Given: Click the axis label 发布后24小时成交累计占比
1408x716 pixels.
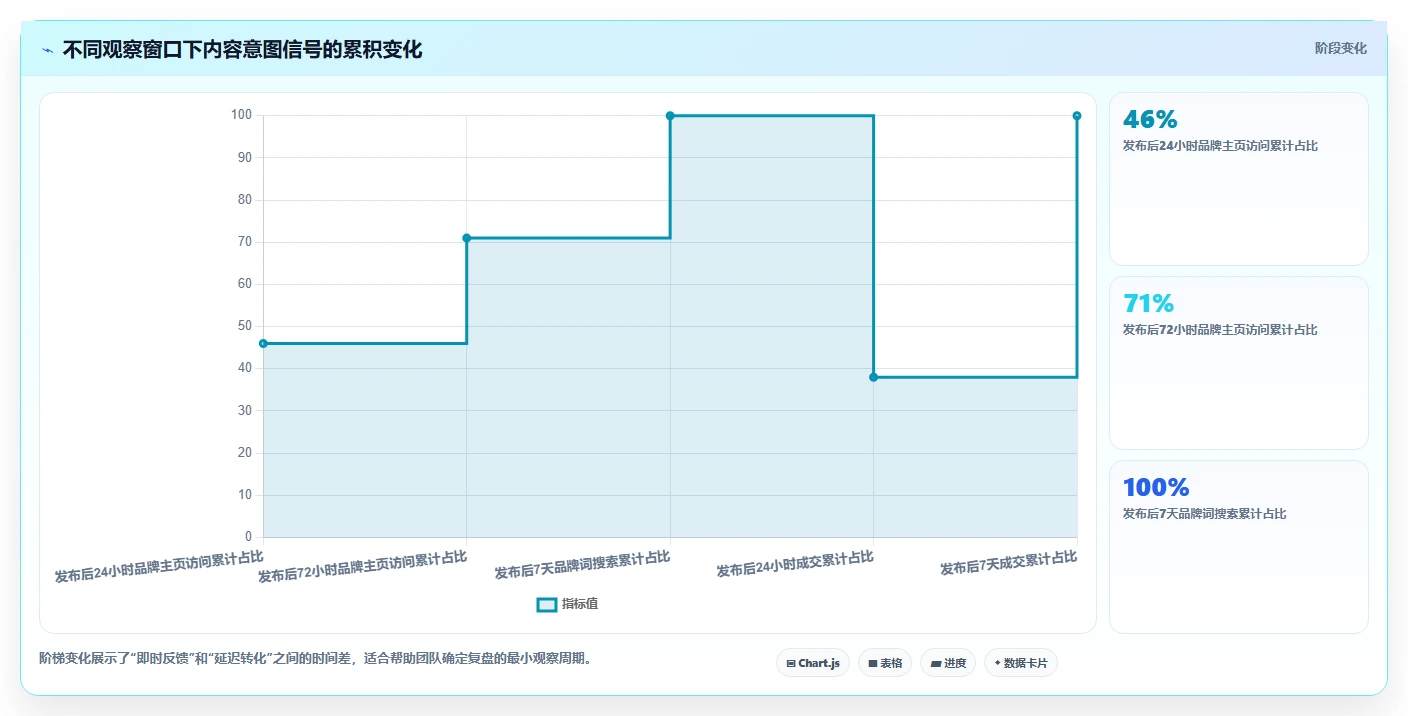Looking at the screenshot, I should click(795, 564).
